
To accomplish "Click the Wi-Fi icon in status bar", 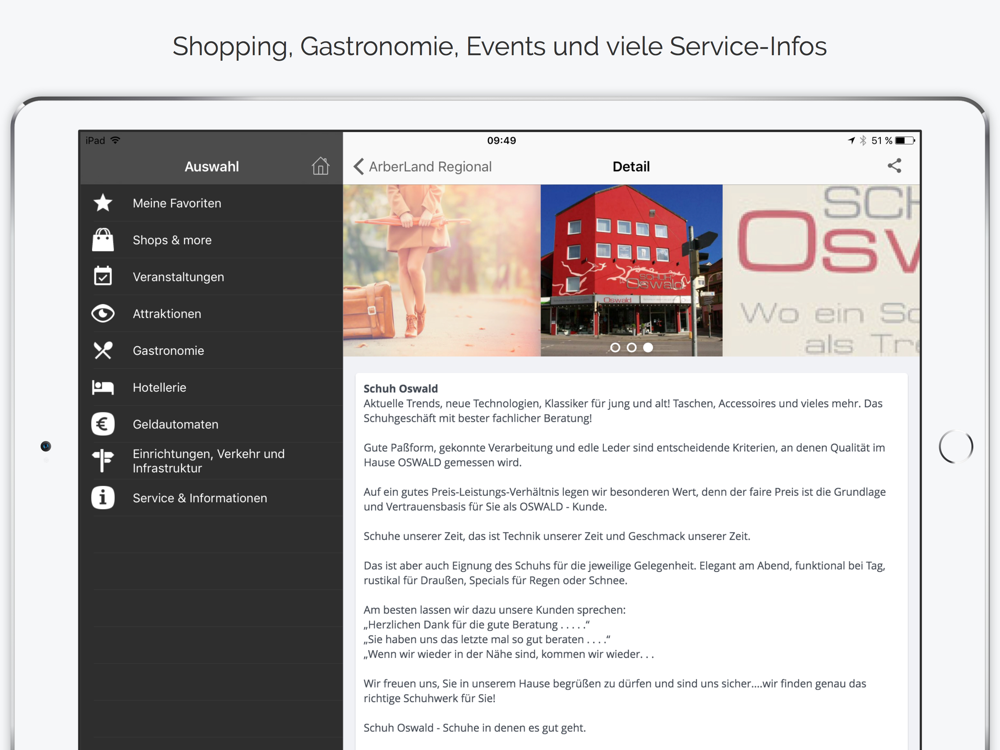I will coord(115,140).
